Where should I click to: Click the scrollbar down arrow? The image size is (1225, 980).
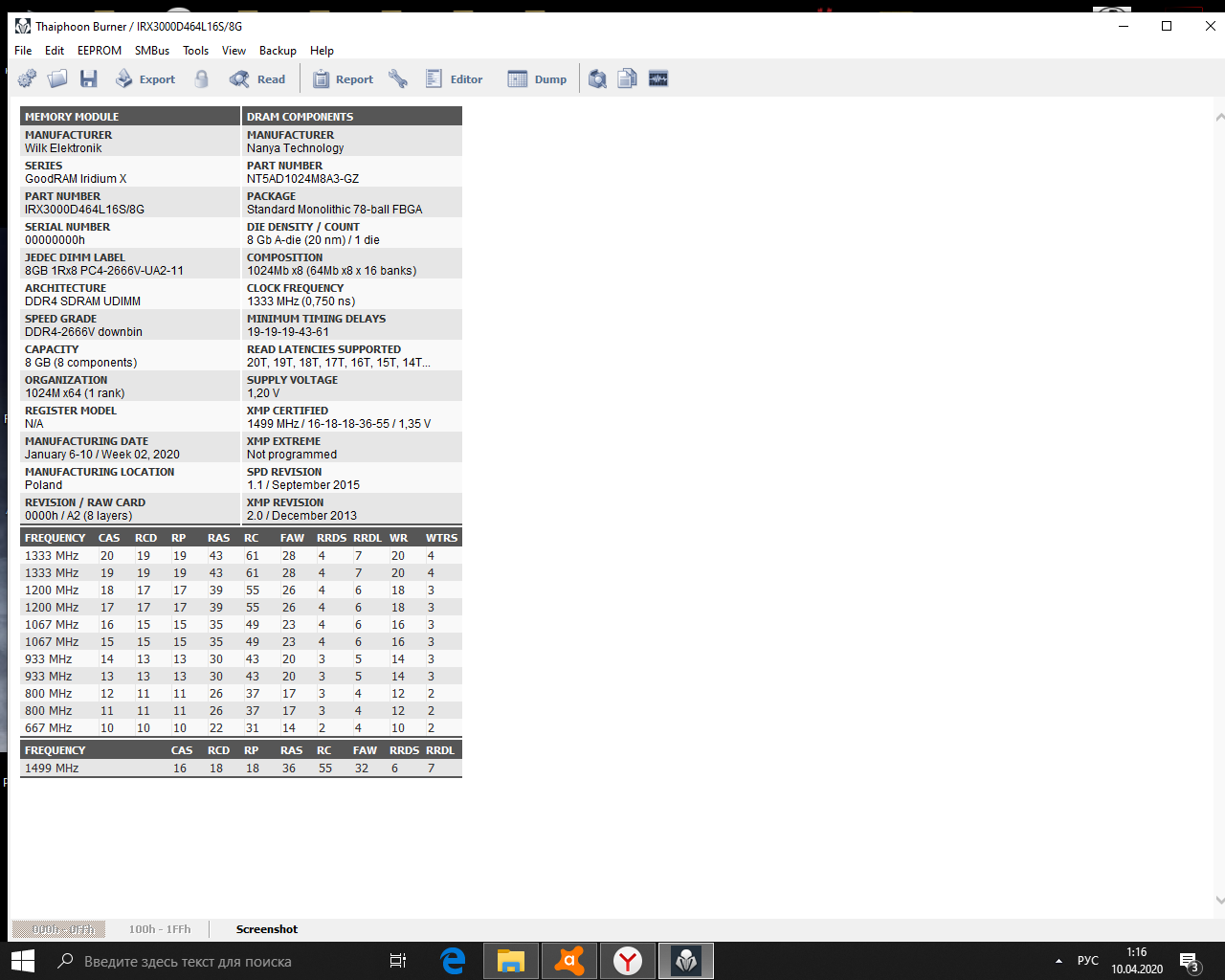click(x=1219, y=900)
